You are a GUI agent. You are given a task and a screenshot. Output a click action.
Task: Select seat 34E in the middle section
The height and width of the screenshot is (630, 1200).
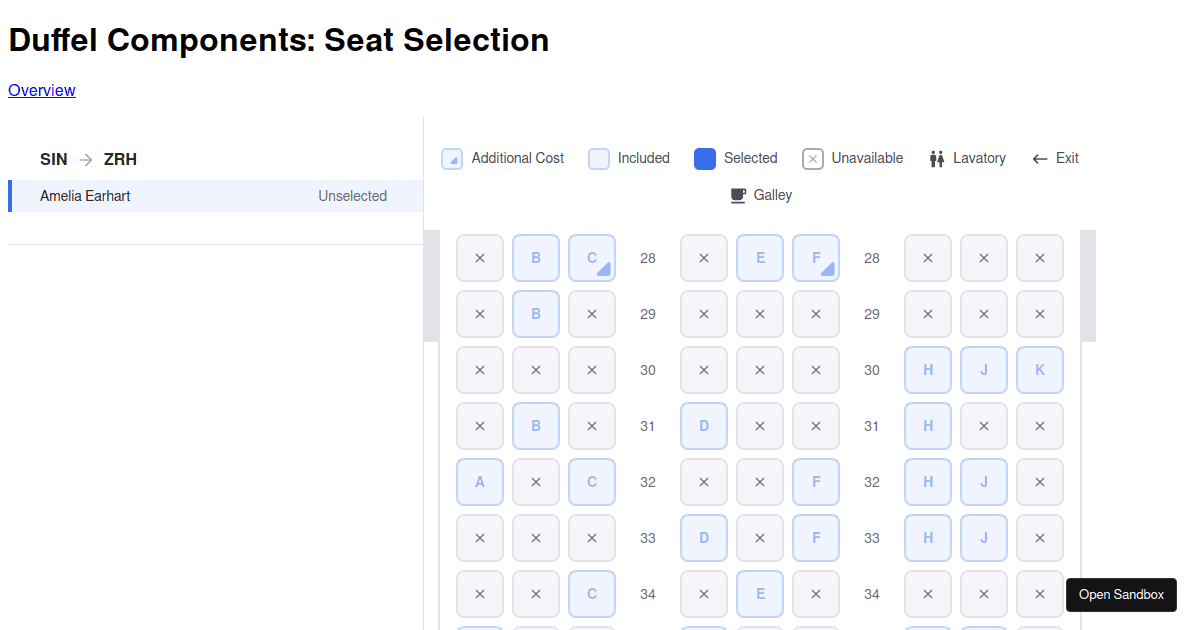point(760,594)
